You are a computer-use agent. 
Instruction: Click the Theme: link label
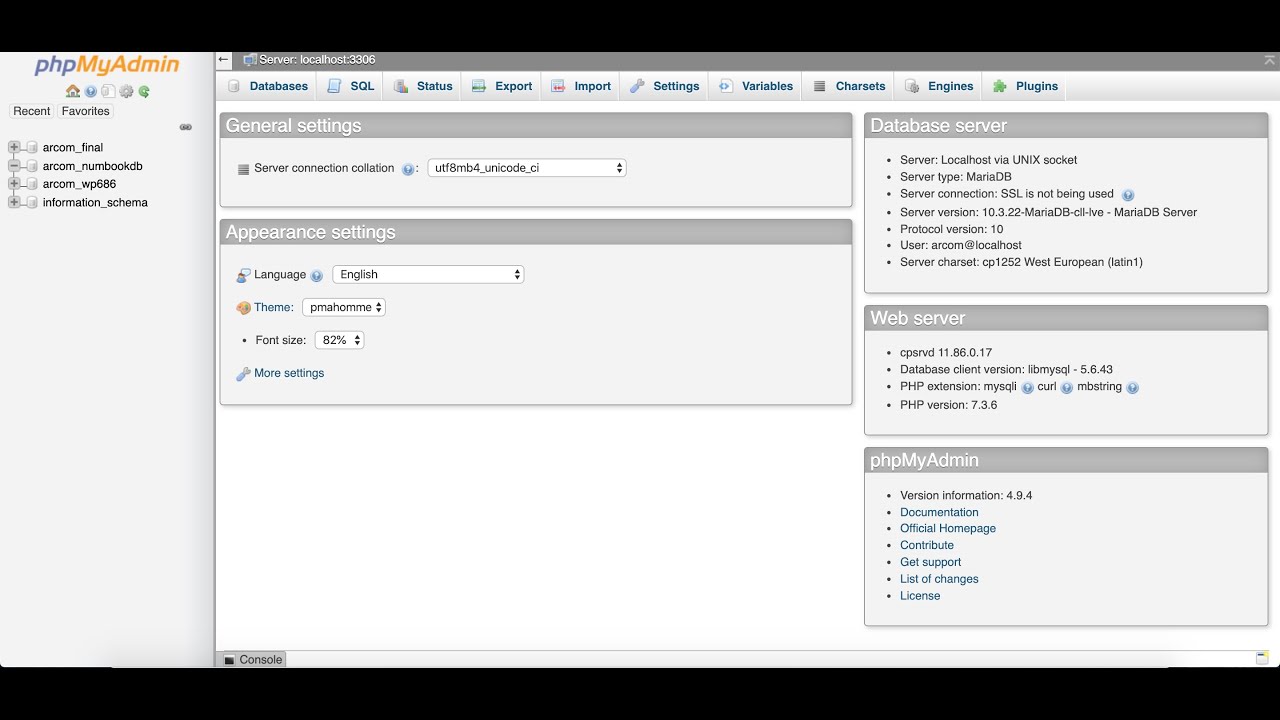click(274, 307)
